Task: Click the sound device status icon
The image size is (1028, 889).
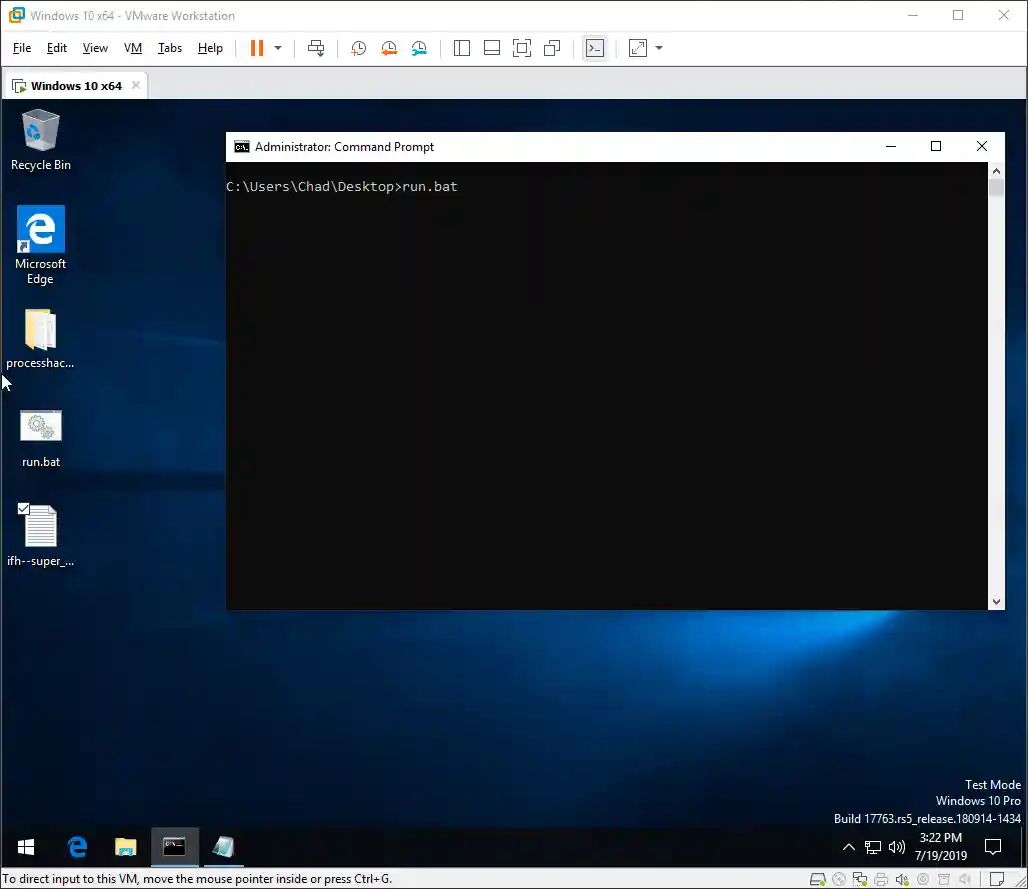Action: click(x=902, y=880)
